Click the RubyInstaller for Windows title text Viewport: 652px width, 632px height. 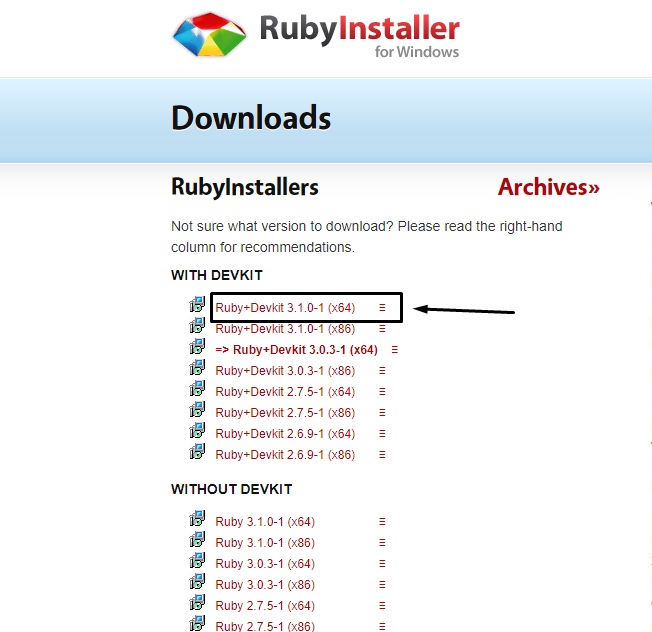[x=360, y=36]
